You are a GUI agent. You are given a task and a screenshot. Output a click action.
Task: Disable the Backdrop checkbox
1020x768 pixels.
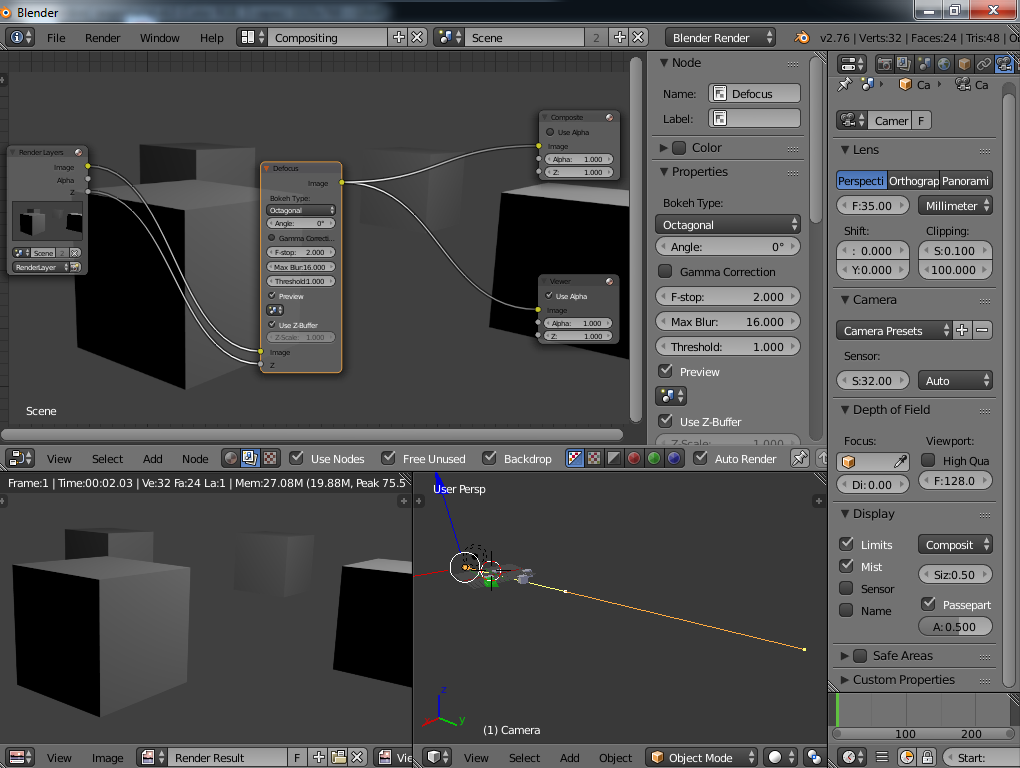click(x=489, y=458)
